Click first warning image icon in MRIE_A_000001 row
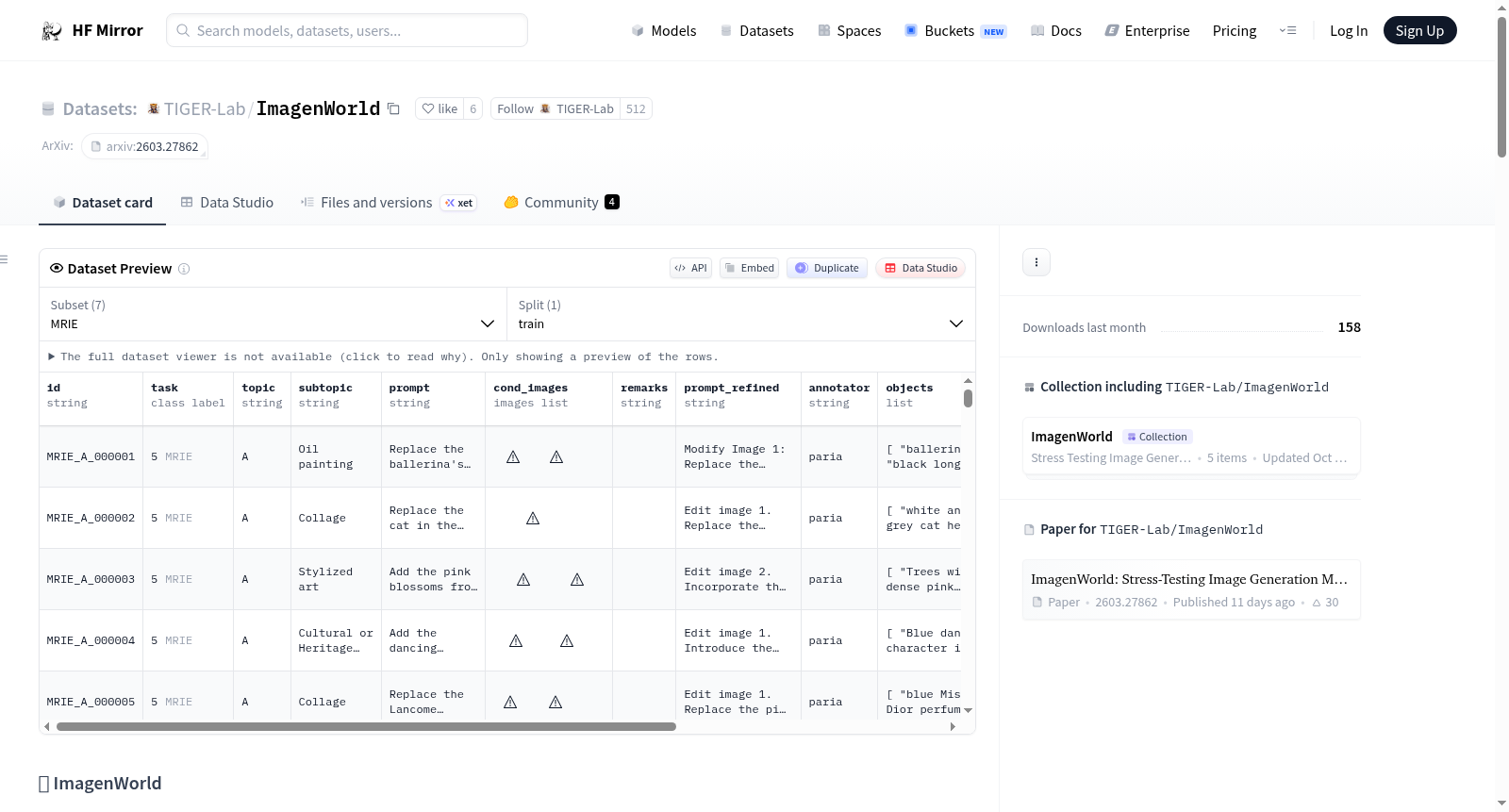 [513, 456]
